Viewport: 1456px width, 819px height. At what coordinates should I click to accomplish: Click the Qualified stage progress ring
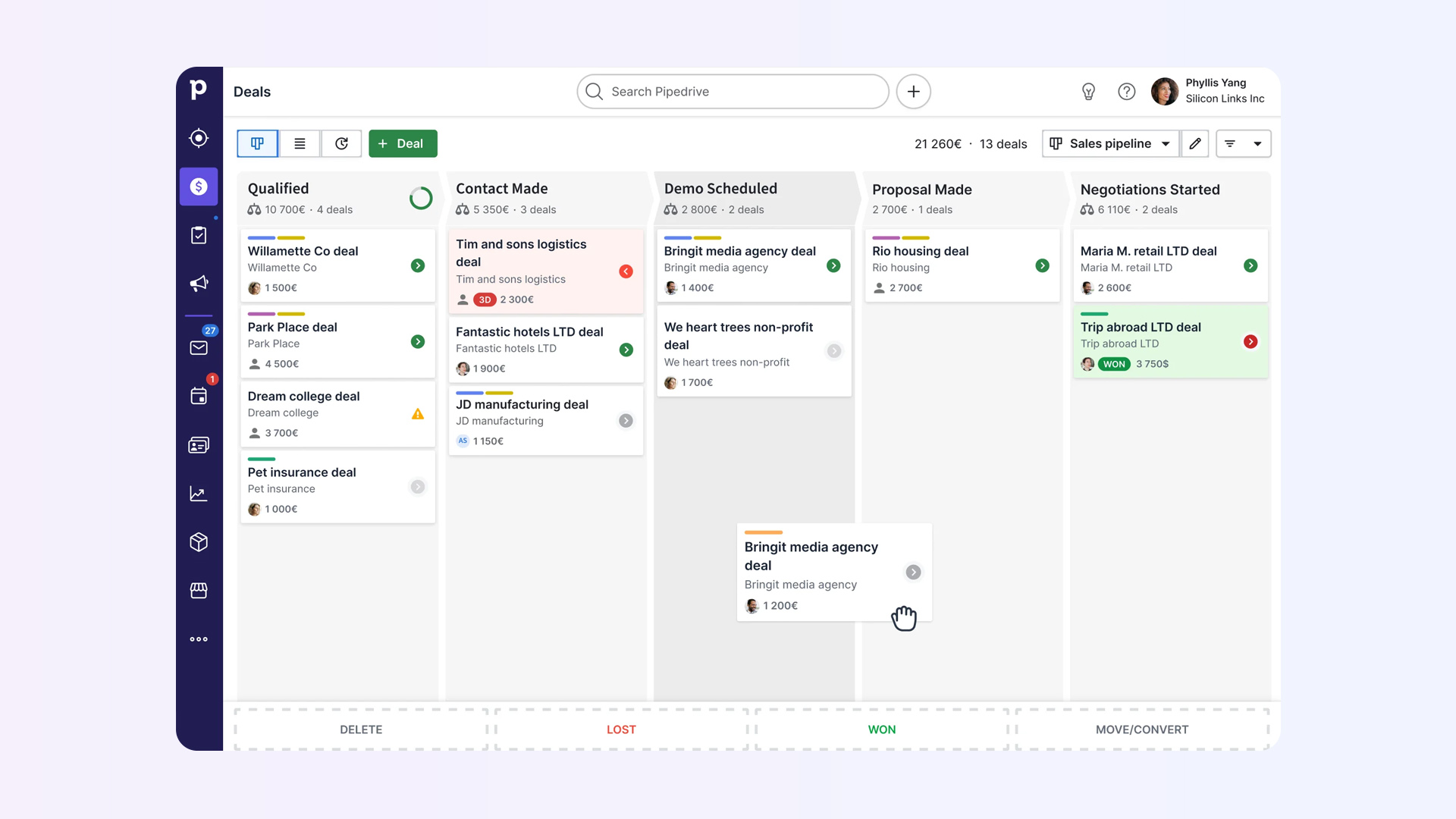click(421, 198)
